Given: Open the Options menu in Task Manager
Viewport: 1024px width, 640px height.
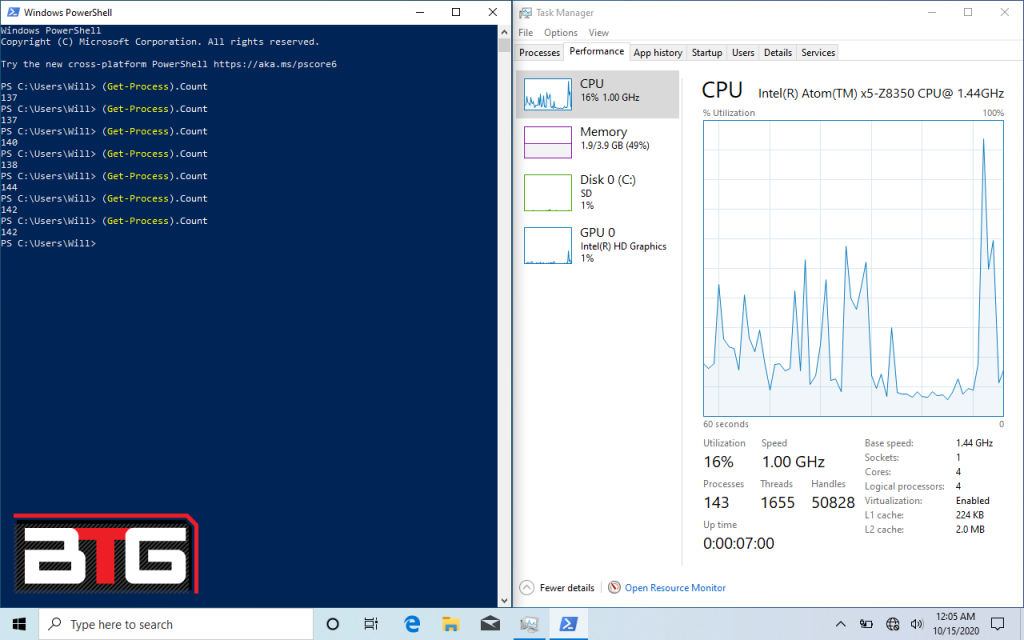Looking at the screenshot, I should tap(560, 33).
